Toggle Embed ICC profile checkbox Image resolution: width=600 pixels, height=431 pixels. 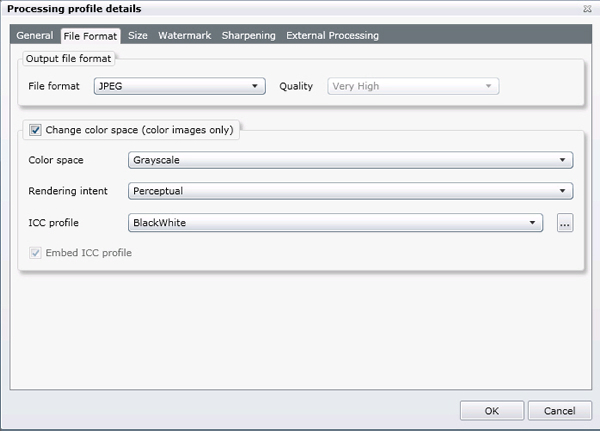[36, 253]
